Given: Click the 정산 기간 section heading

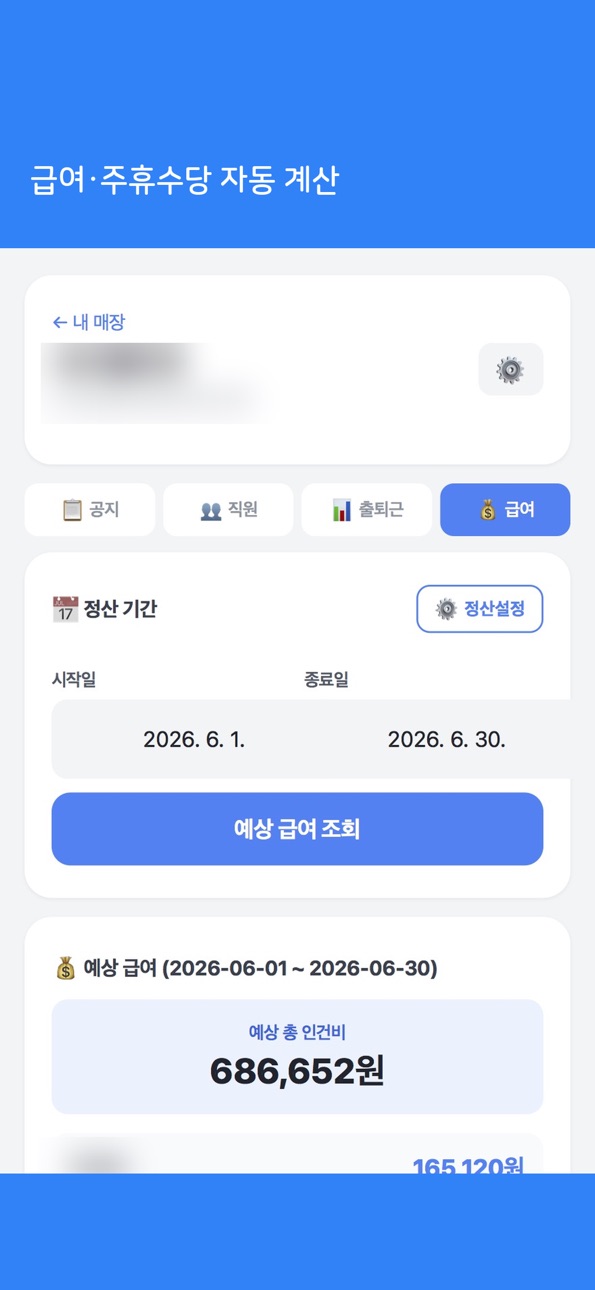Looking at the screenshot, I should pos(120,608).
